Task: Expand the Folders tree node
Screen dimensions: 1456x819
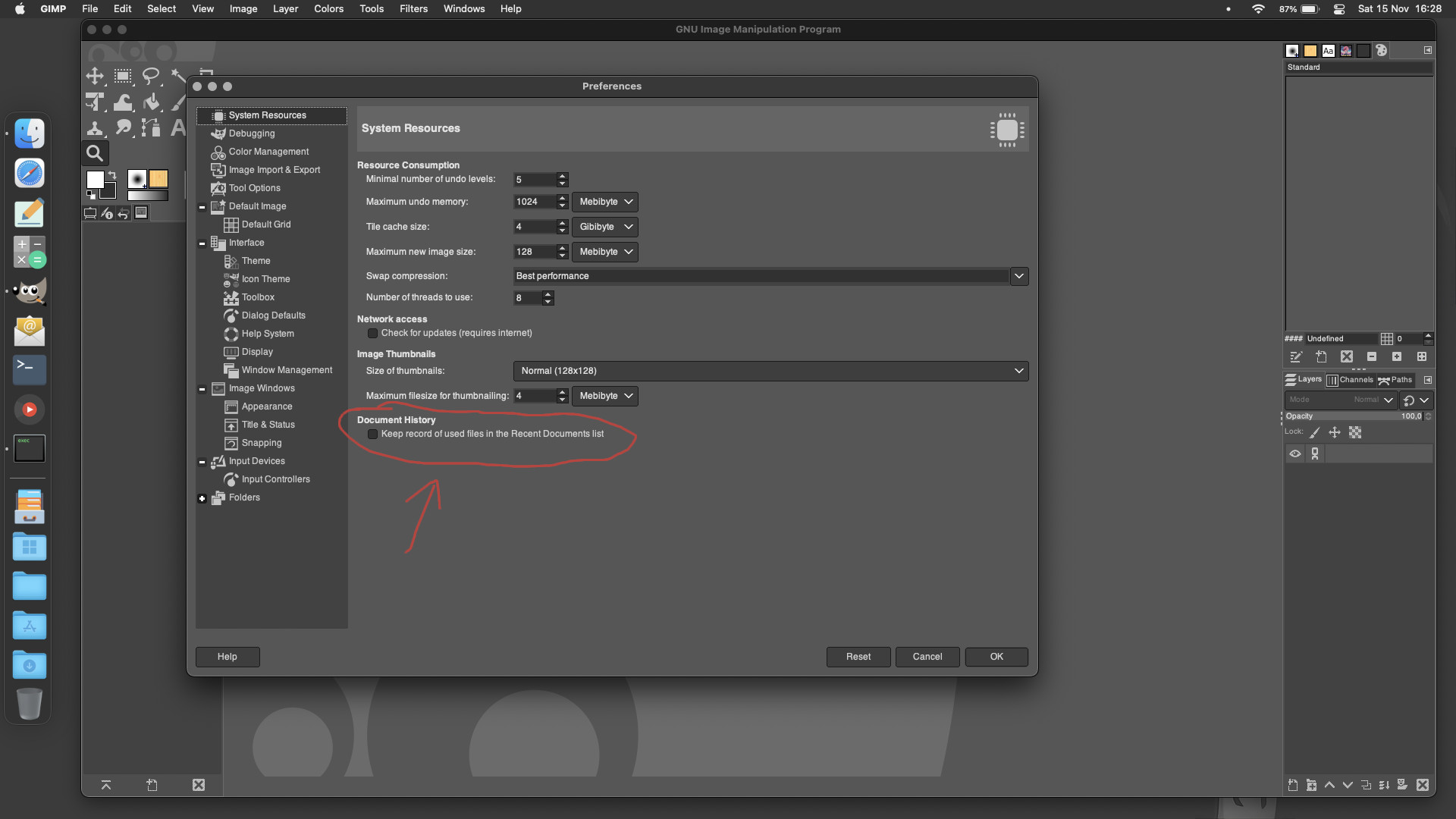Action: click(x=202, y=499)
